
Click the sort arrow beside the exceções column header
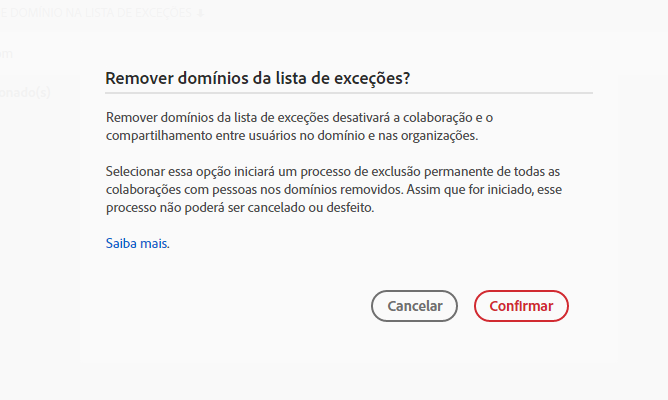pyautogui.click(x=200, y=12)
